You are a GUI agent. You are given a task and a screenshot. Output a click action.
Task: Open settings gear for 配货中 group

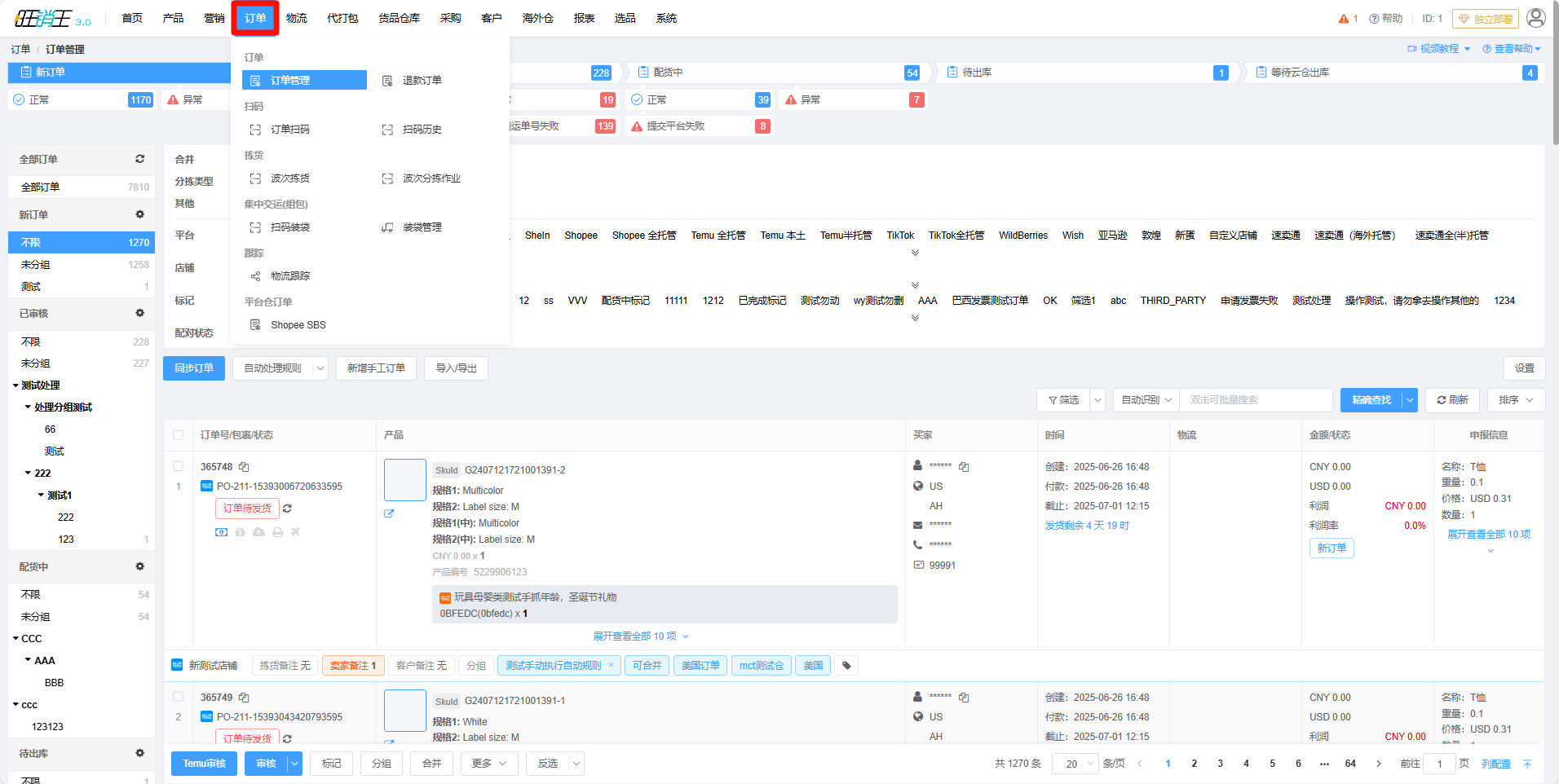click(x=139, y=566)
